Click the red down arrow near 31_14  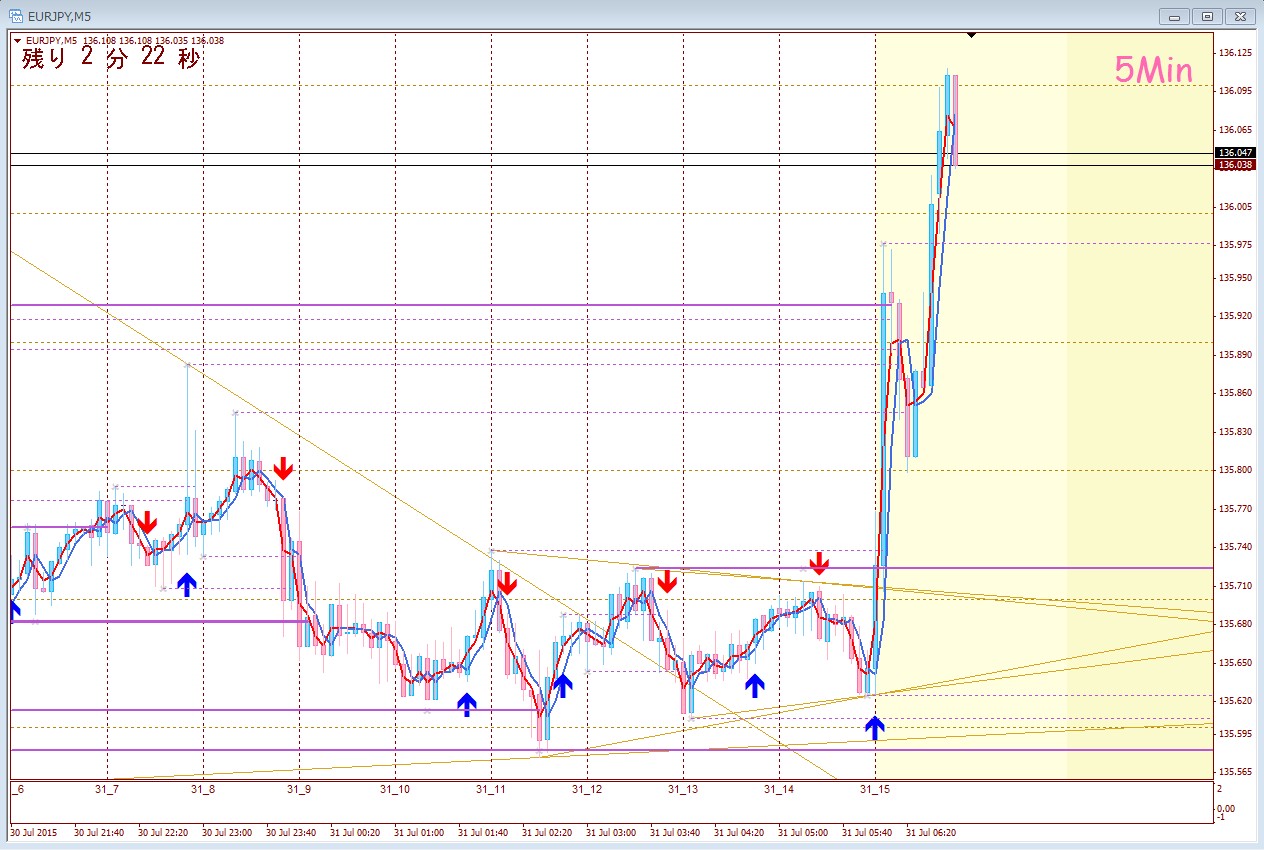point(819,563)
